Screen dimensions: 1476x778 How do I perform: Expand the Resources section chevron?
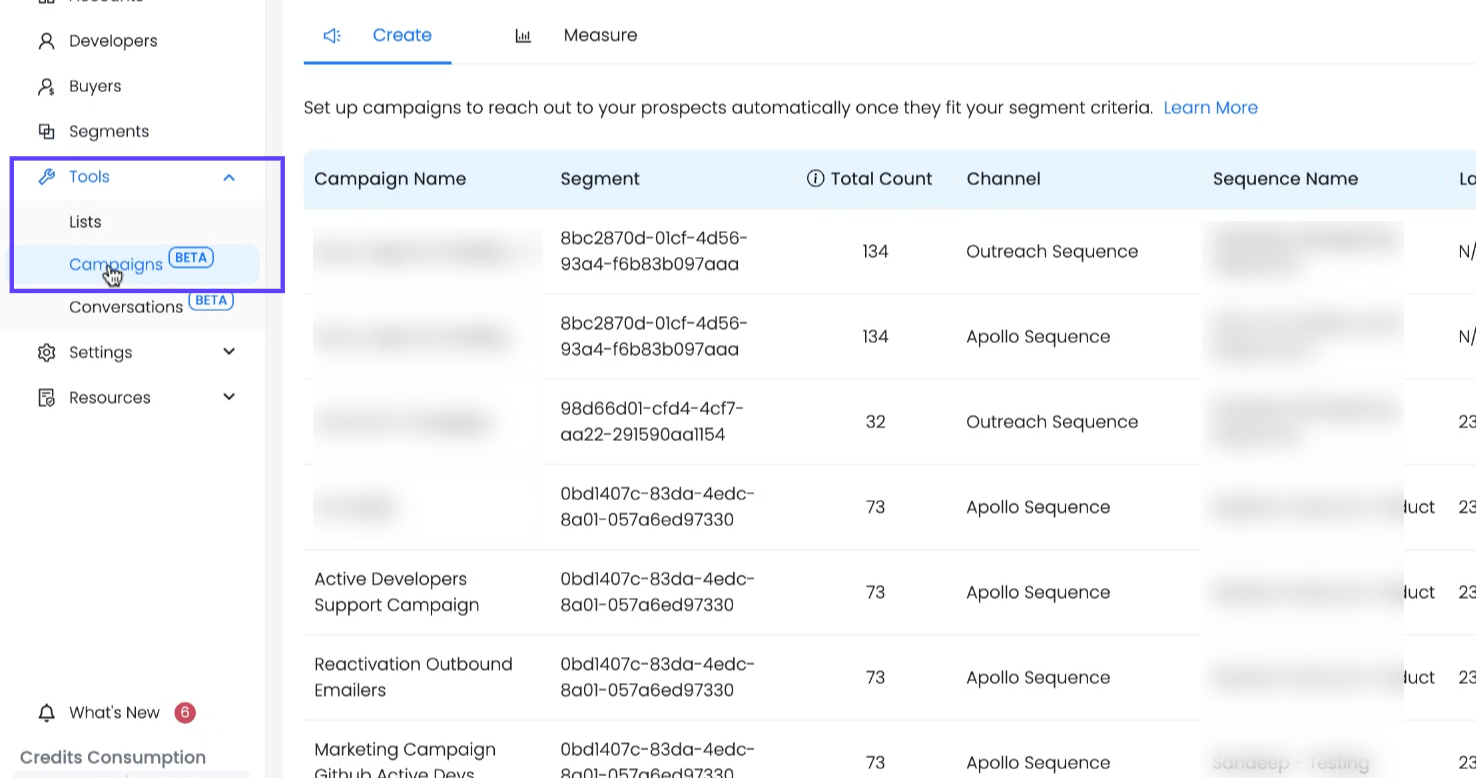(229, 397)
